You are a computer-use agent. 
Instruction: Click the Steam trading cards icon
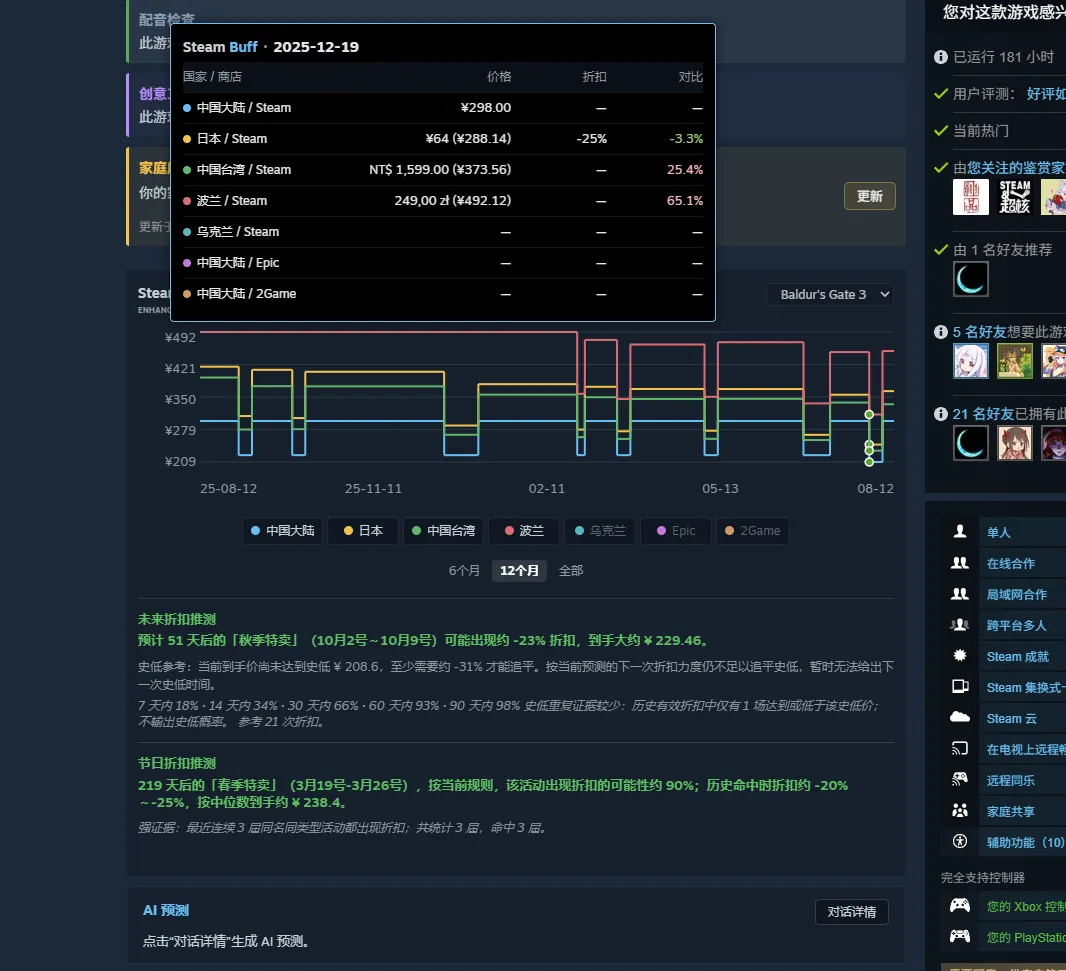(959, 687)
